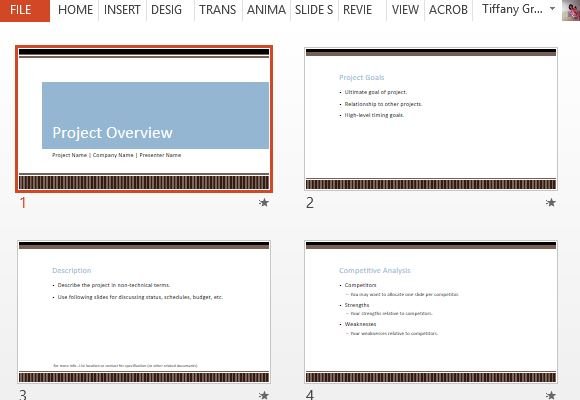Screen dimensions: 580x400
Task: Select the Project Overview slide thumbnail
Action: click(144, 119)
